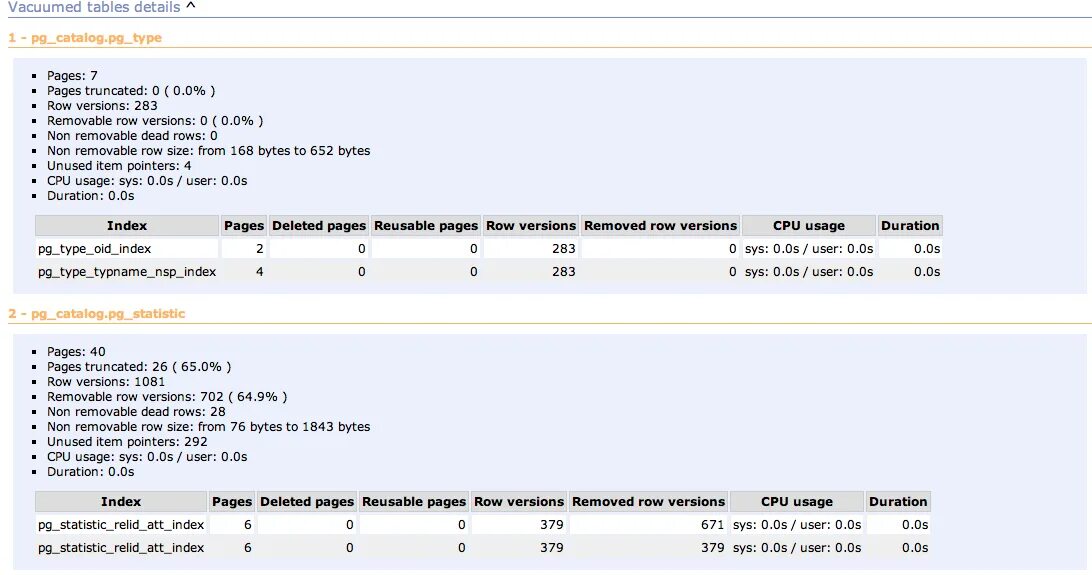Select 'Removable row versions: 0 ( 0.0% )'
The width and height of the screenshot is (1092, 575).
point(155,120)
